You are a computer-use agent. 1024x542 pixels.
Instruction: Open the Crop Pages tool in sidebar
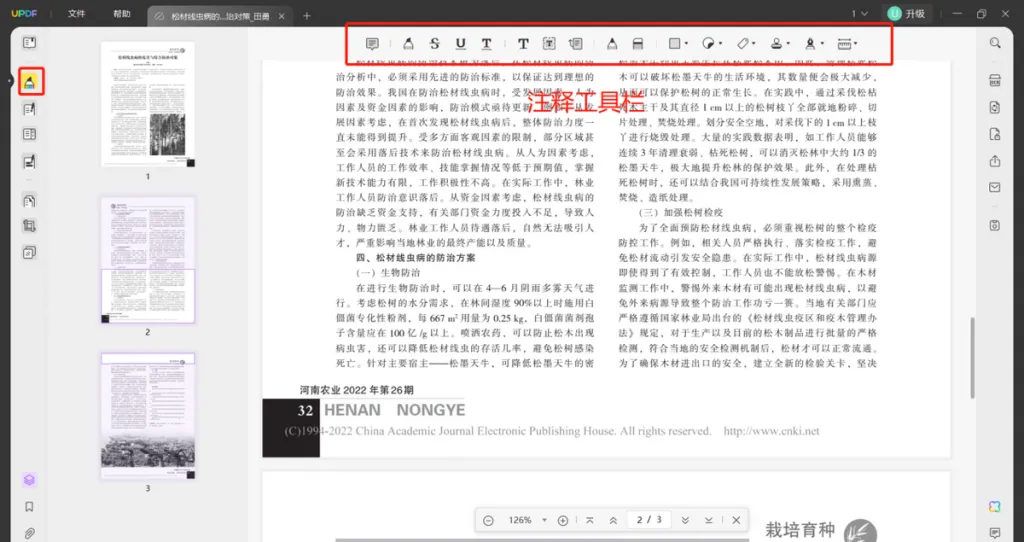(29, 226)
